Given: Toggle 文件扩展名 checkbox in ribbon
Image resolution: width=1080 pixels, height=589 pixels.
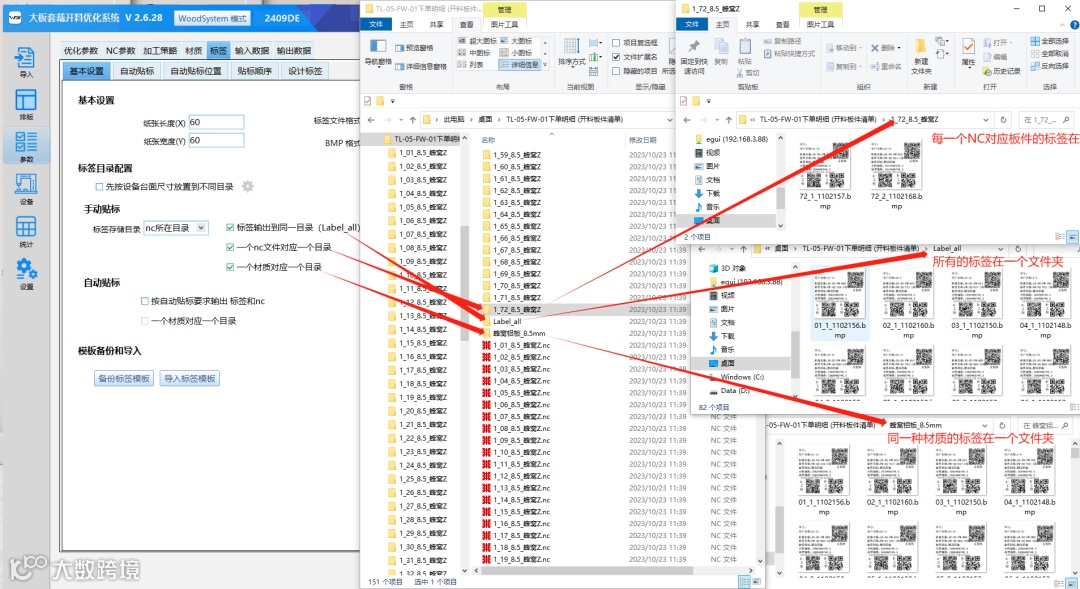Looking at the screenshot, I should [x=616, y=56].
